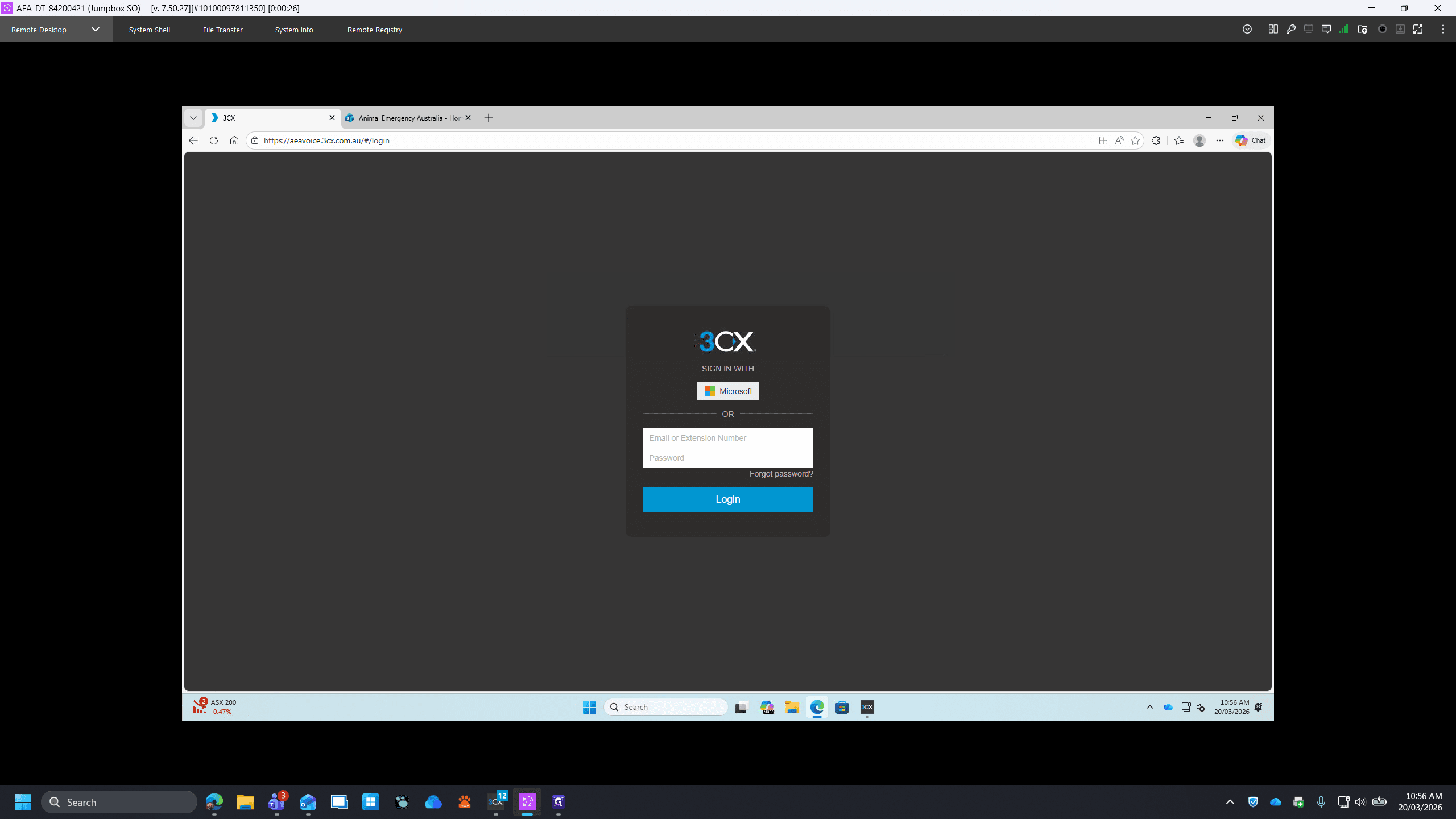Sign in with Microsoft button
1456x819 pixels.
pos(728,391)
